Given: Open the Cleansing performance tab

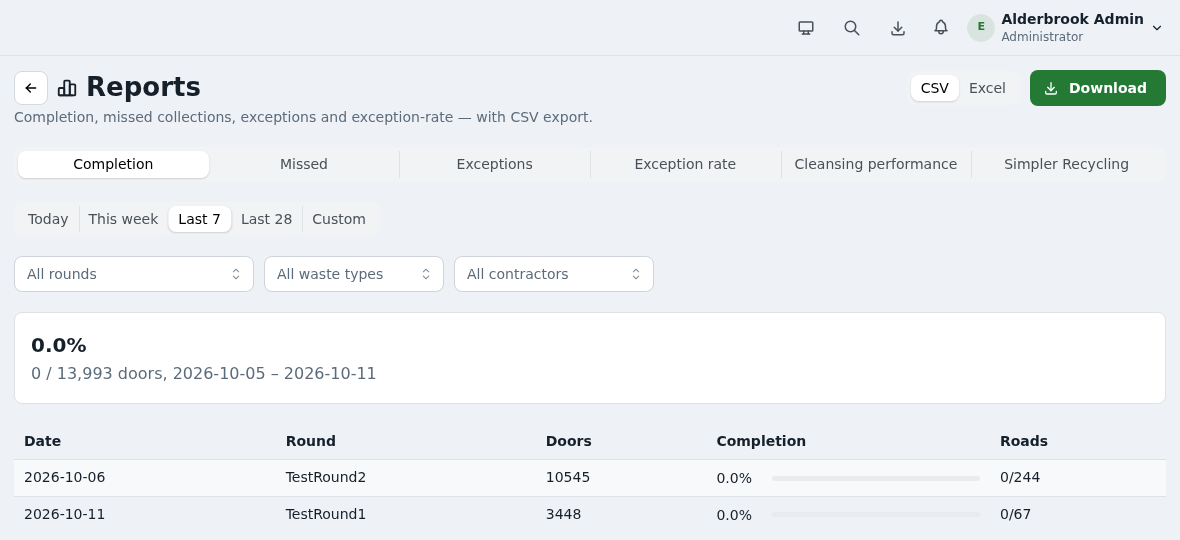Looking at the screenshot, I should tap(876, 164).
